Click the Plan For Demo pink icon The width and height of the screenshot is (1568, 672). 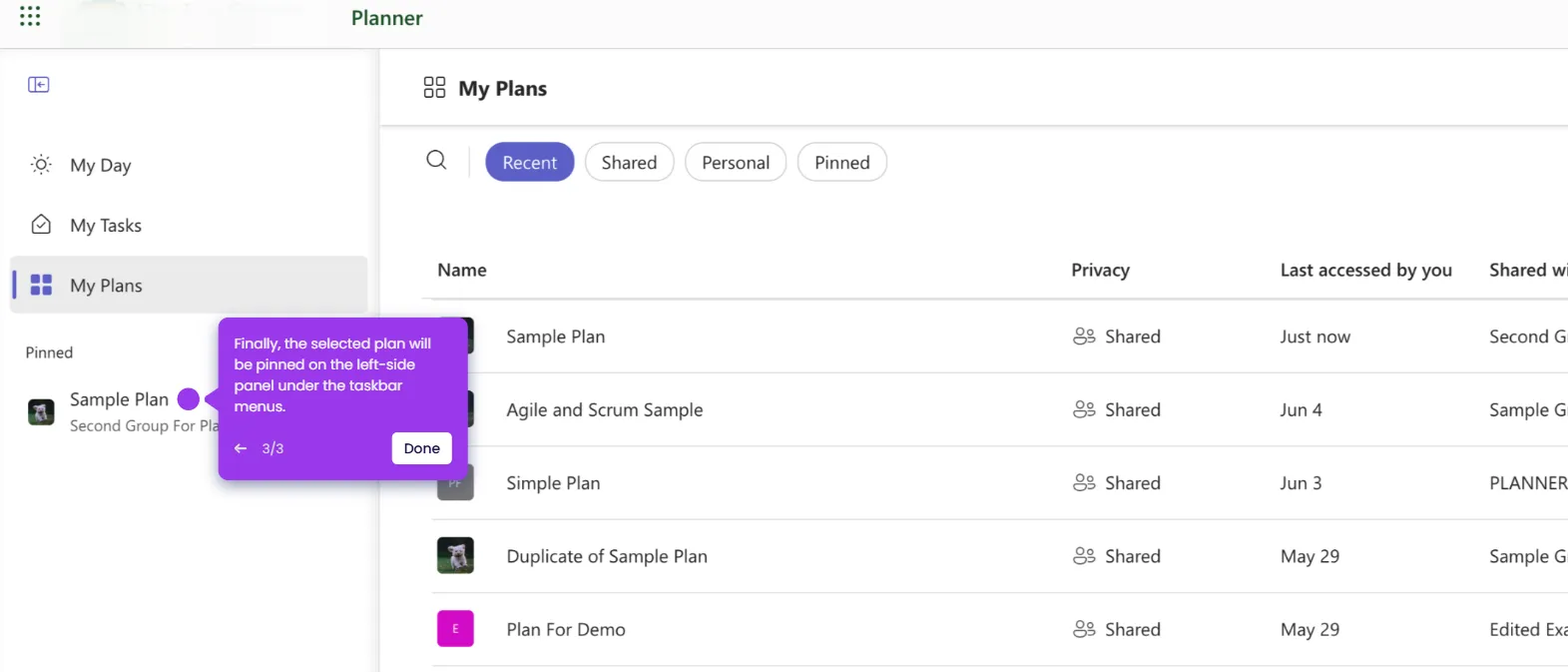[455, 629]
